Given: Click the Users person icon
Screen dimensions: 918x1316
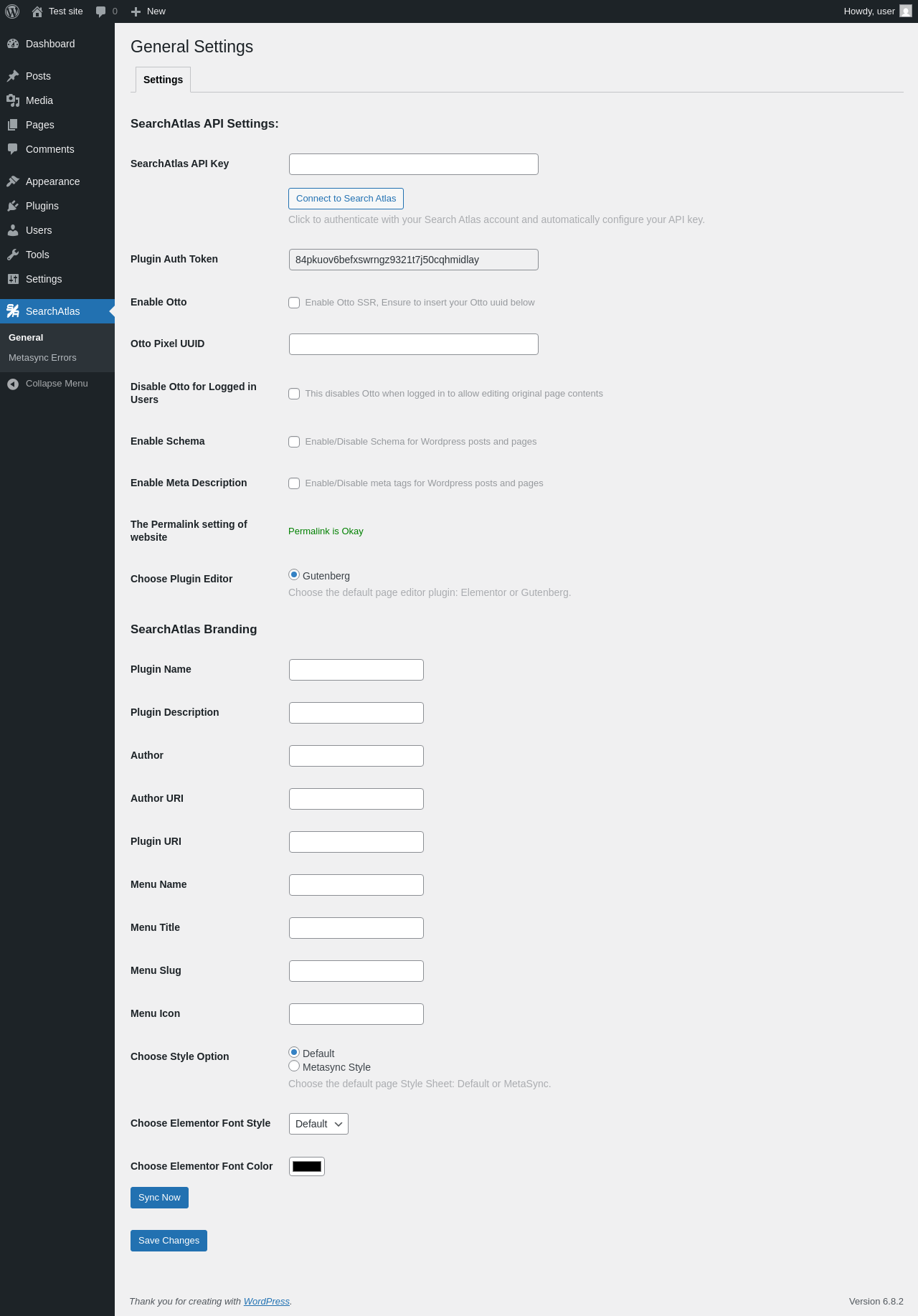Looking at the screenshot, I should [x=13, y=230].
